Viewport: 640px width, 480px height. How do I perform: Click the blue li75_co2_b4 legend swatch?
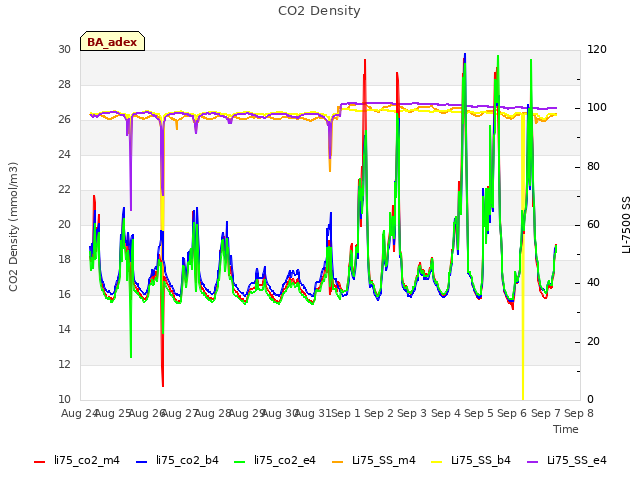point(141,462)
